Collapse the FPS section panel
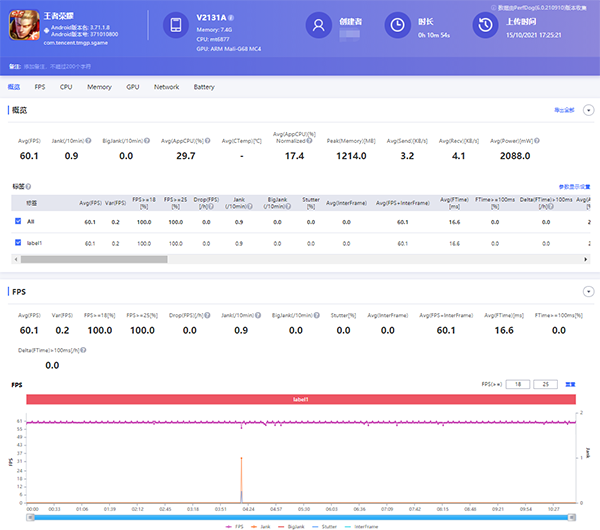Viewport: 600px width, 530px height. pos(587,291)
